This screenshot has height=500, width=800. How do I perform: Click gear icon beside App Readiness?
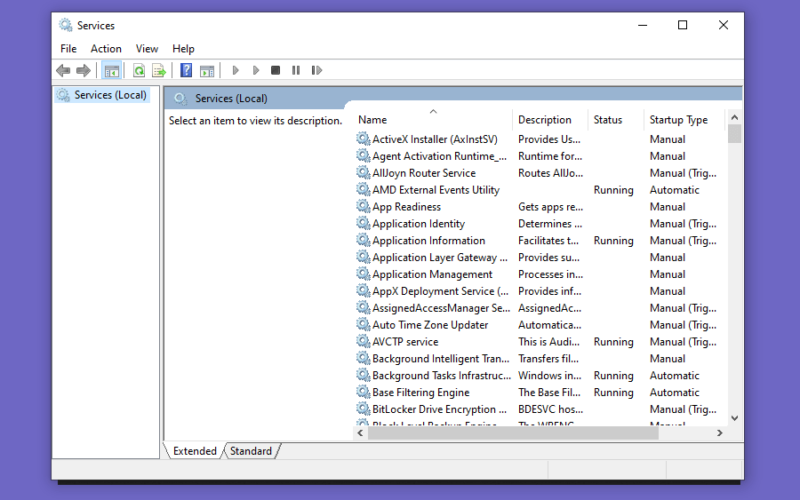tap(363, 206)
